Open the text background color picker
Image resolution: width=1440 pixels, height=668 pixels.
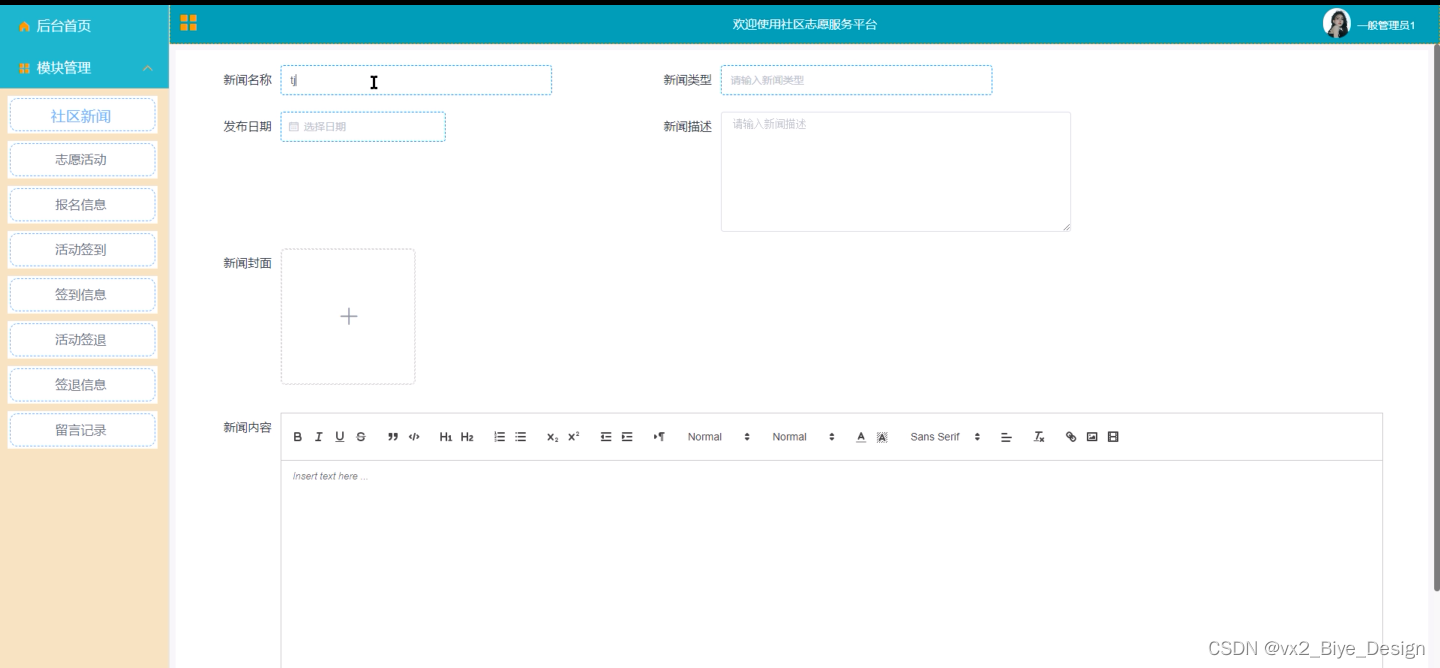click(882, 437)
